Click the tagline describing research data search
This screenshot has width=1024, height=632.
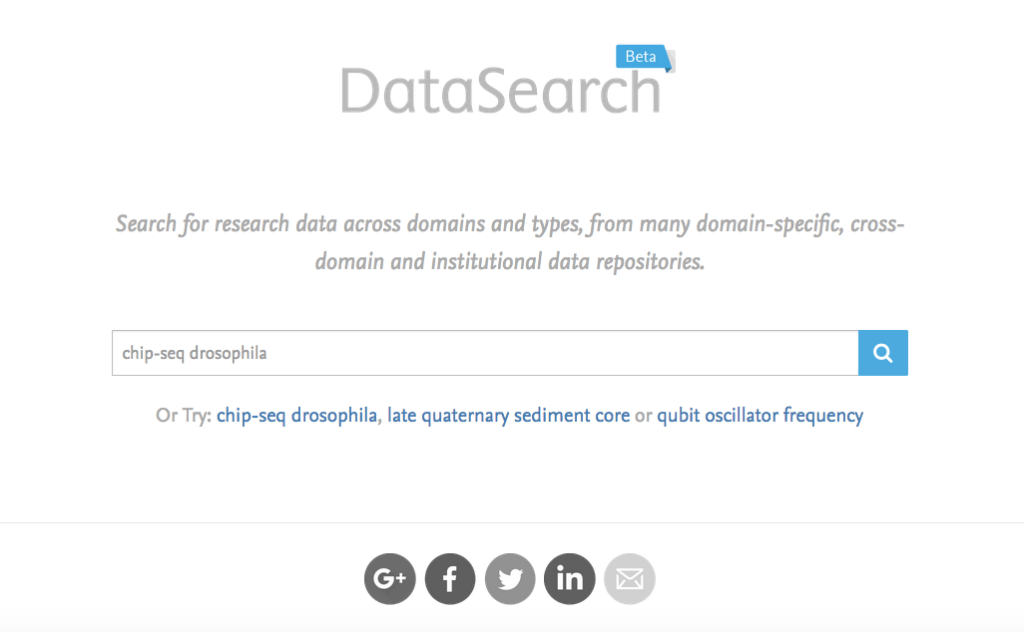[509, 241]
